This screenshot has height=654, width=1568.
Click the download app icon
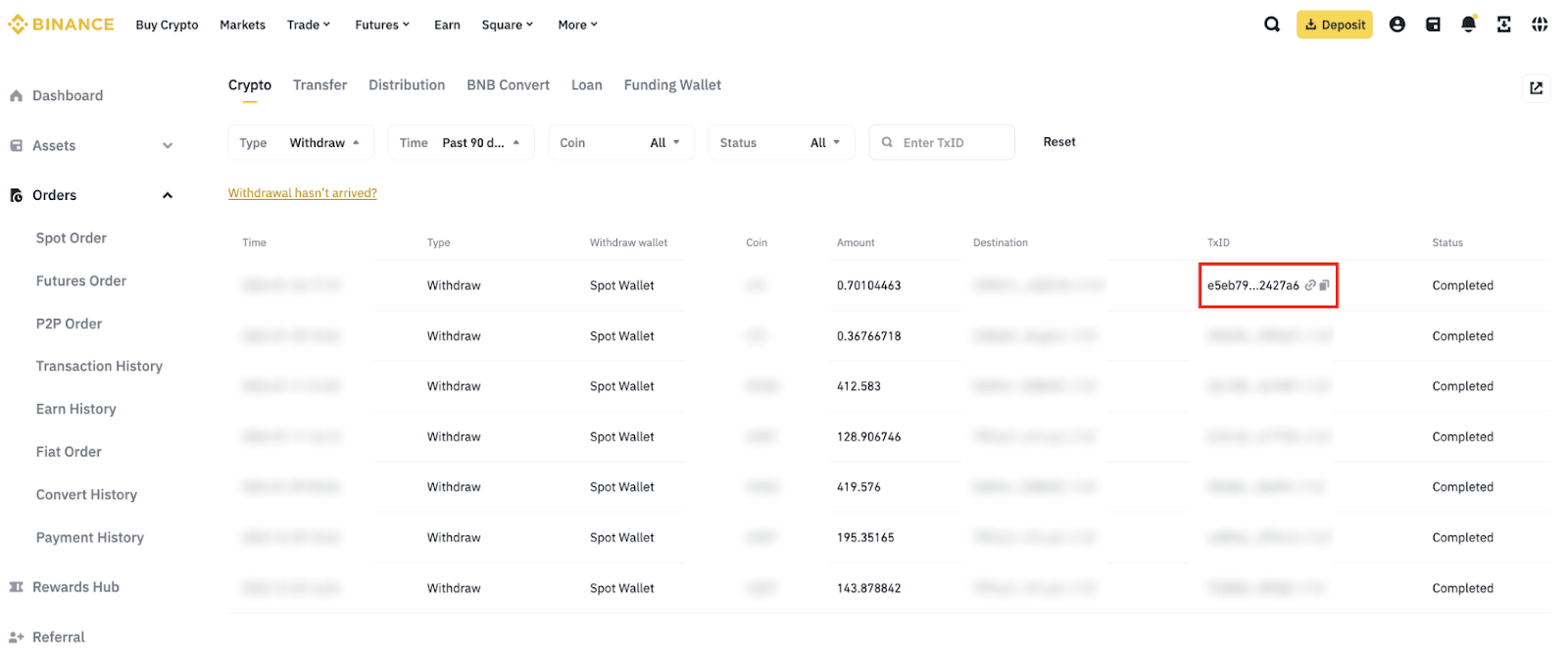(1503, 25)
